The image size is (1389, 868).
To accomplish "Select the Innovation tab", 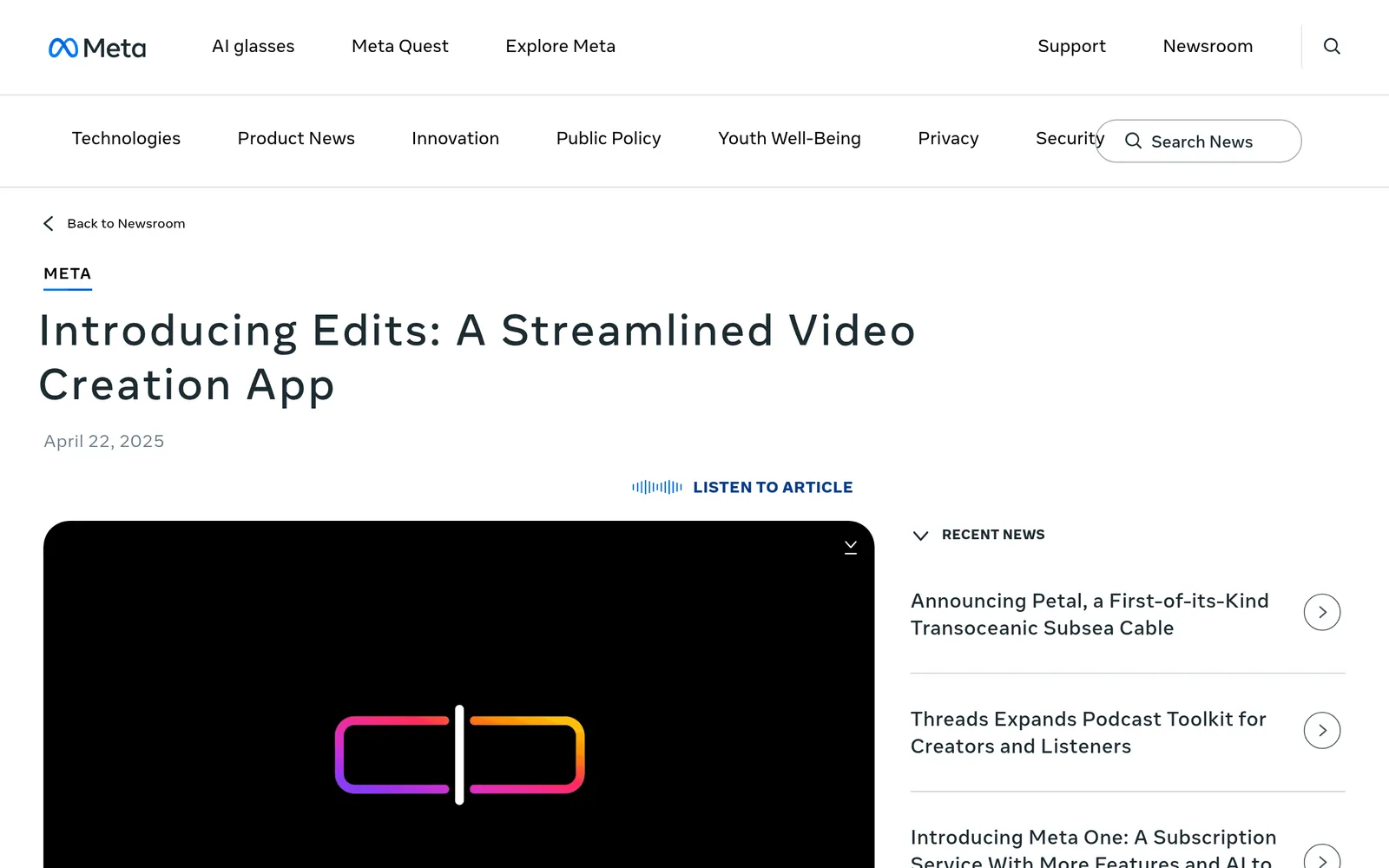I will click(456, 138).
